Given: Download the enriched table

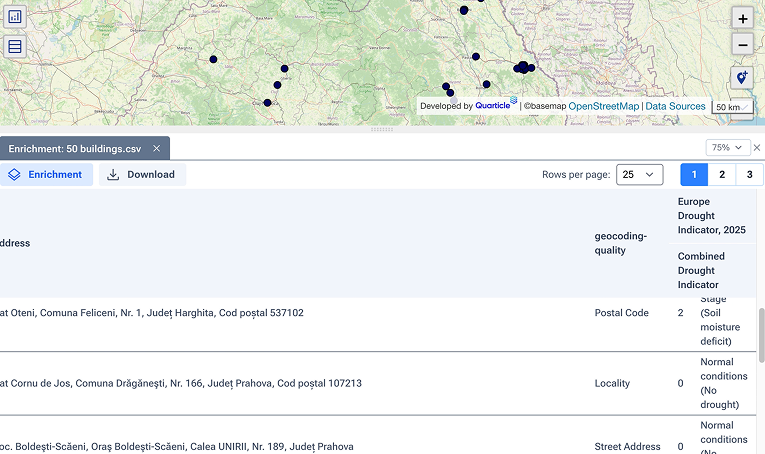Looking at the screenshot, I should (x=142, y=175).
